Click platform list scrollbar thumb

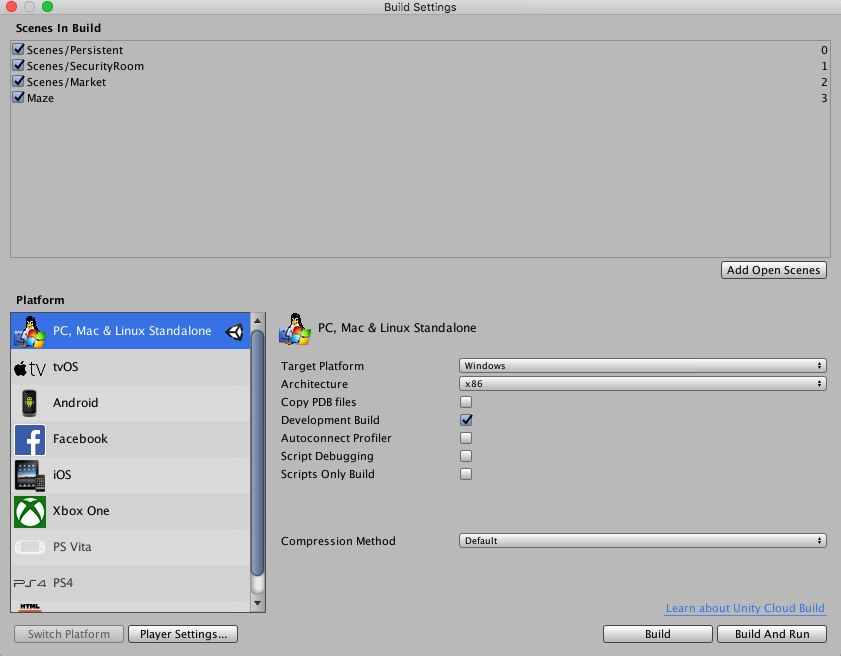pos(257,453)
